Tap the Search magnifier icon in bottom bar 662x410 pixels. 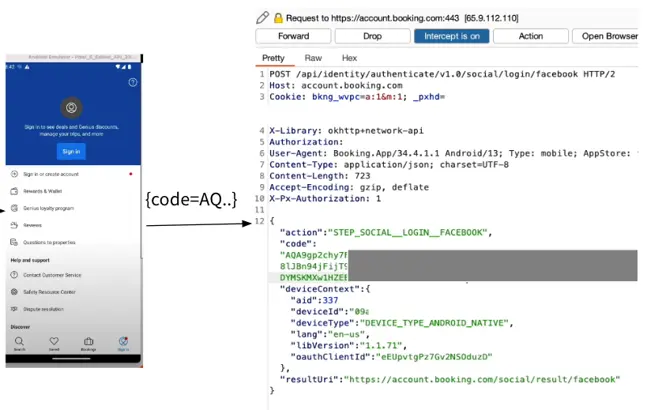[19, 343]
